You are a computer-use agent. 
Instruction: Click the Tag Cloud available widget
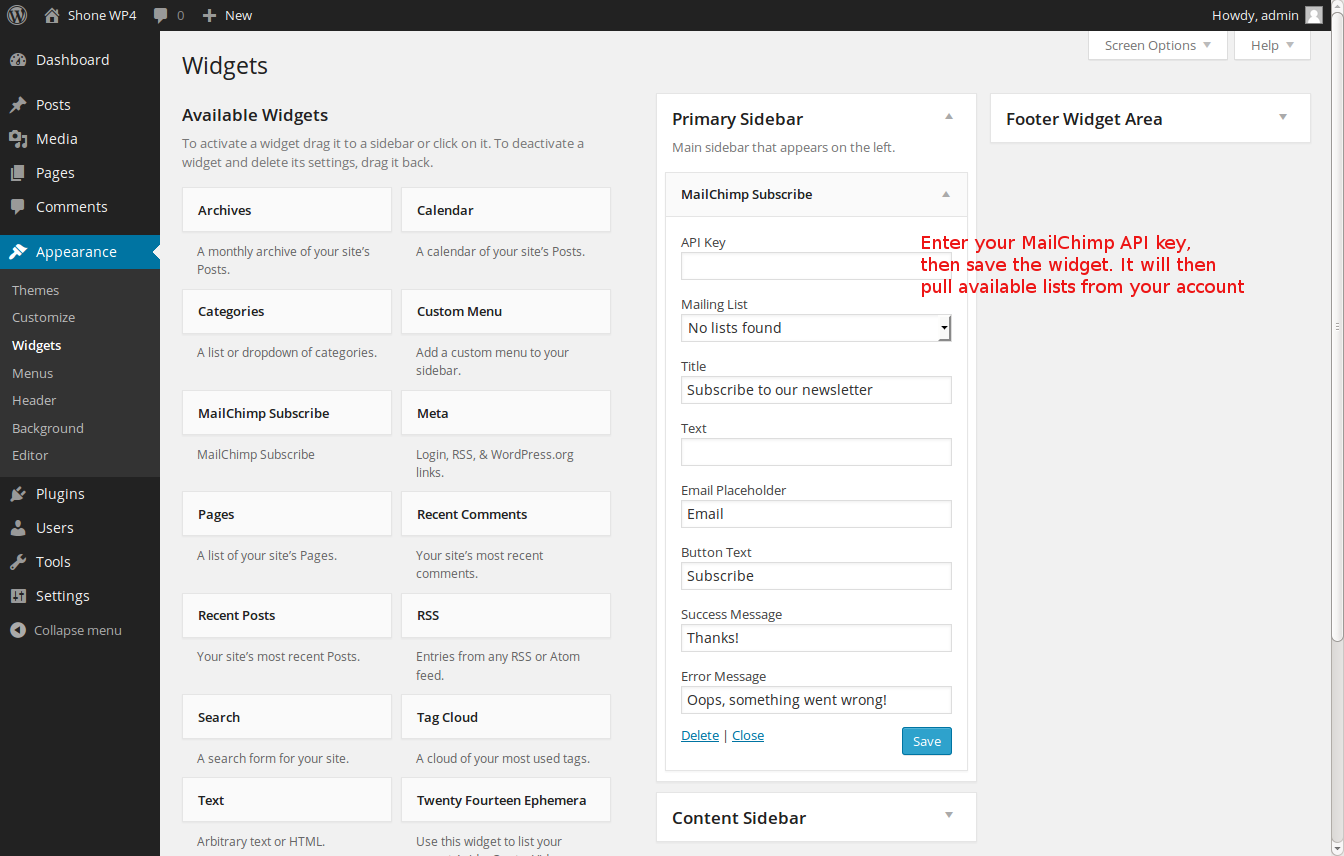[x=506, y=717]
